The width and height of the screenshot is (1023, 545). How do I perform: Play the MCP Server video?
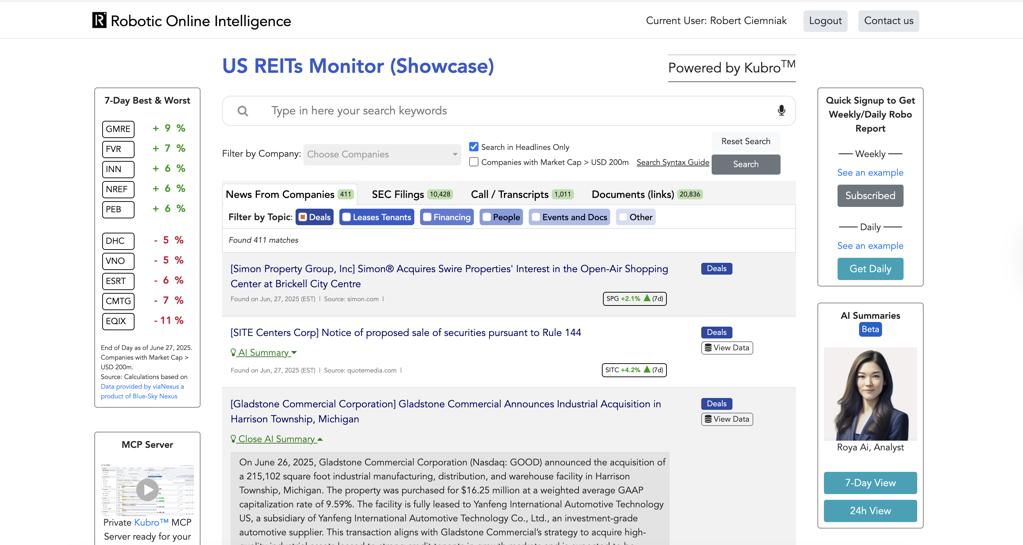pyautogui.click(x=147, y=490)
